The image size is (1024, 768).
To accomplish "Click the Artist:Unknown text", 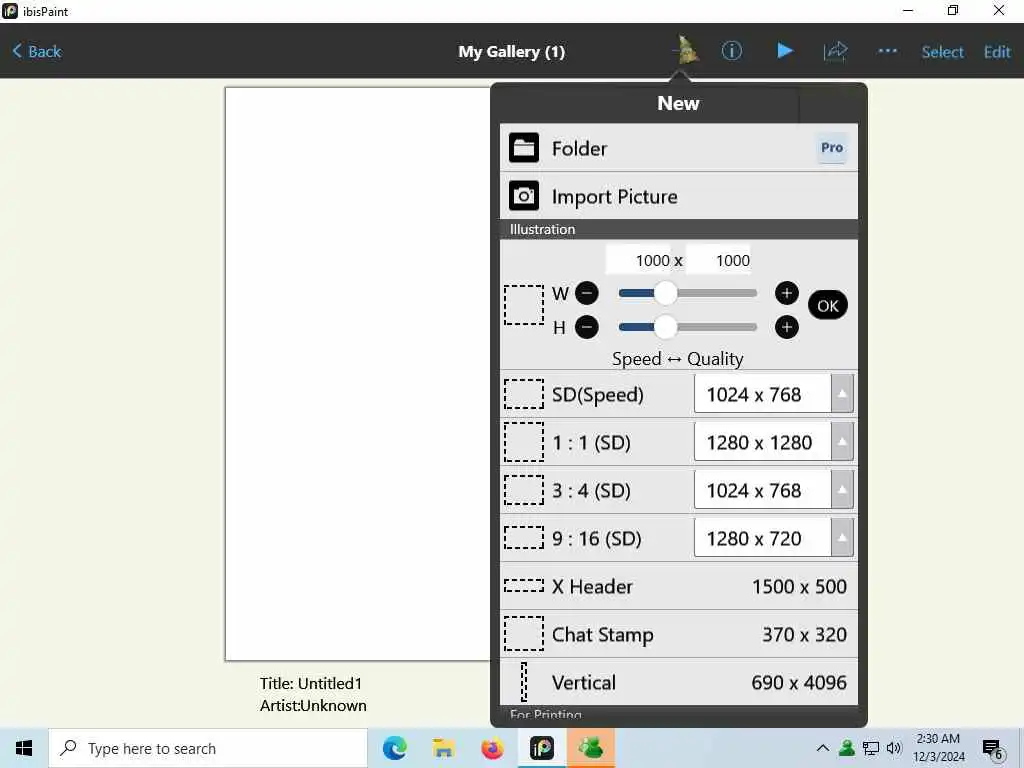I will click(313, 706).
